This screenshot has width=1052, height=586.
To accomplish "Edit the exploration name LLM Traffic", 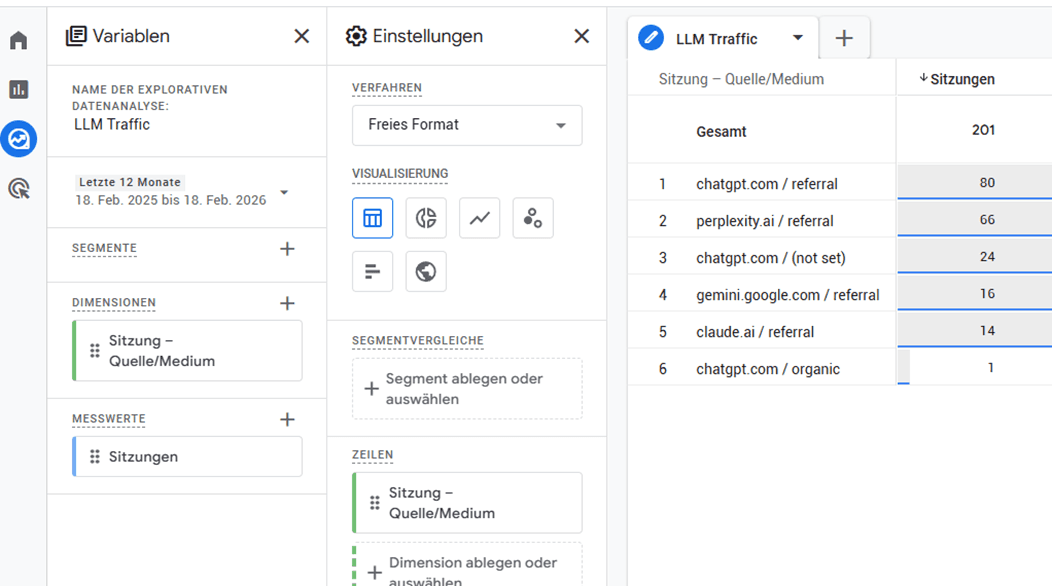I will [112, 124].
